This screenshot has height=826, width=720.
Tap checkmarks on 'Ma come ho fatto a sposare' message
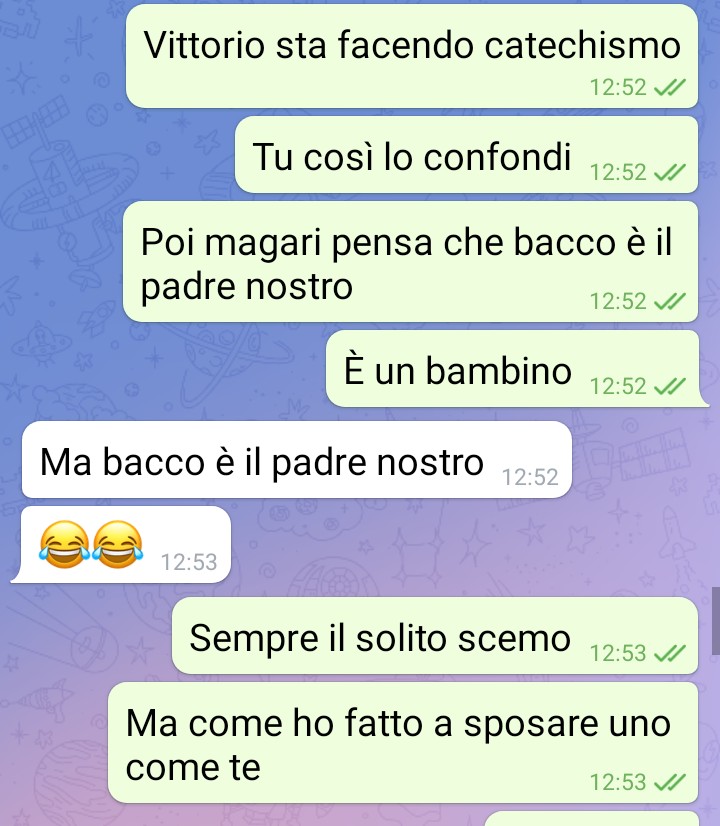click(x=669, y=782)
